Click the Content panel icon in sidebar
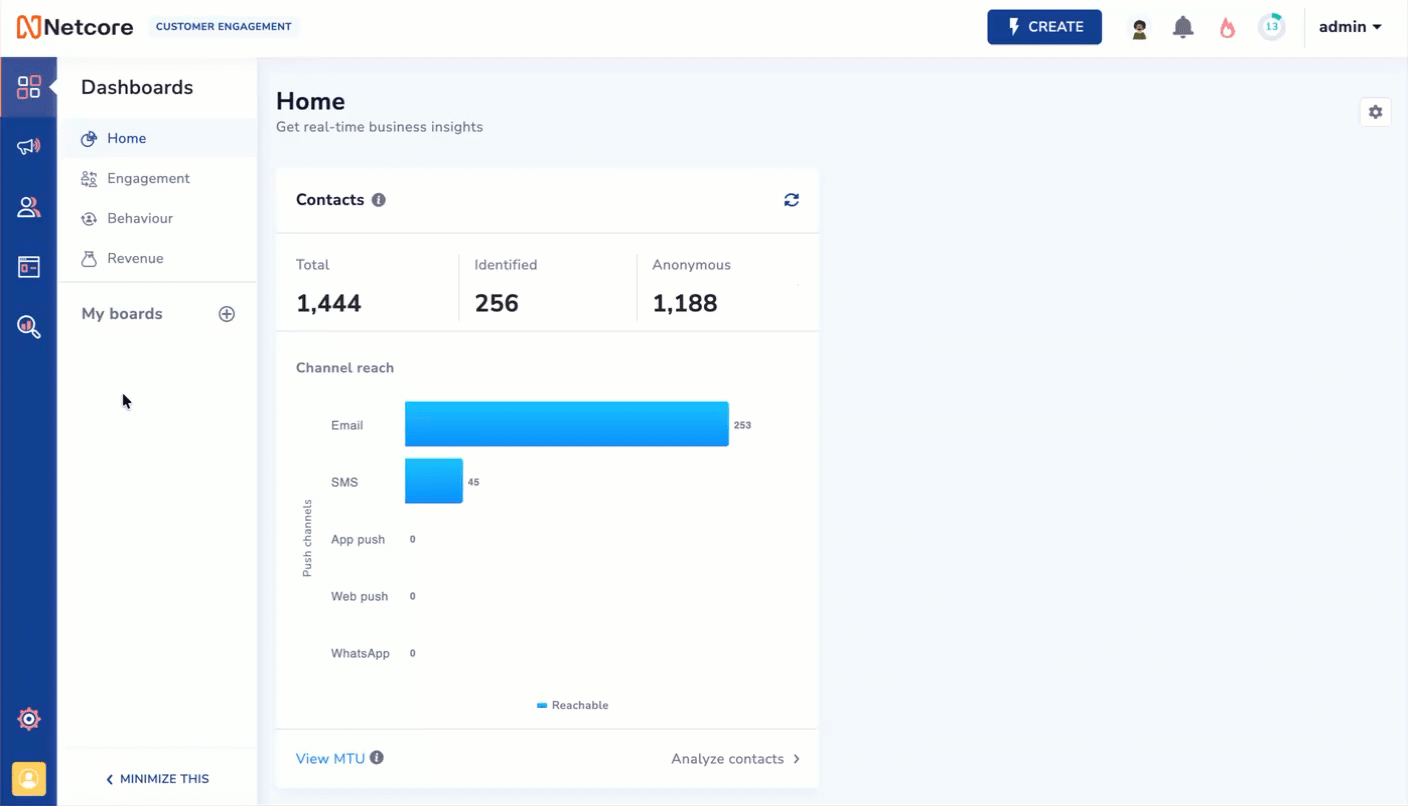 pos(29,266)
